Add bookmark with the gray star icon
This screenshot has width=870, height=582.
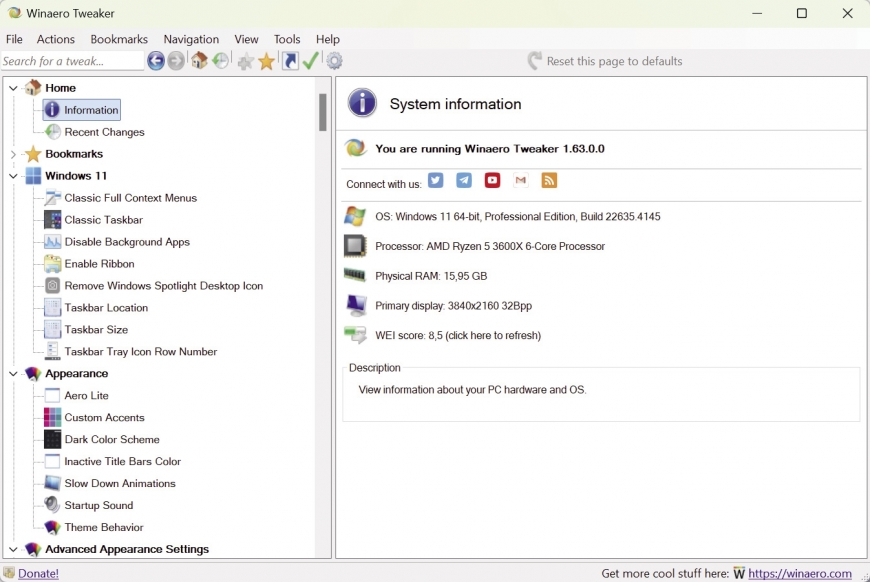(245, 61)
